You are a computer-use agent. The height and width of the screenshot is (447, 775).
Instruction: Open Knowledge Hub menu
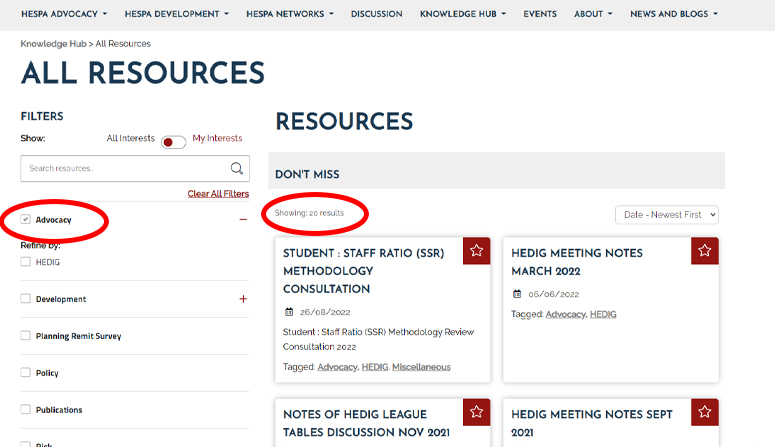463,14
